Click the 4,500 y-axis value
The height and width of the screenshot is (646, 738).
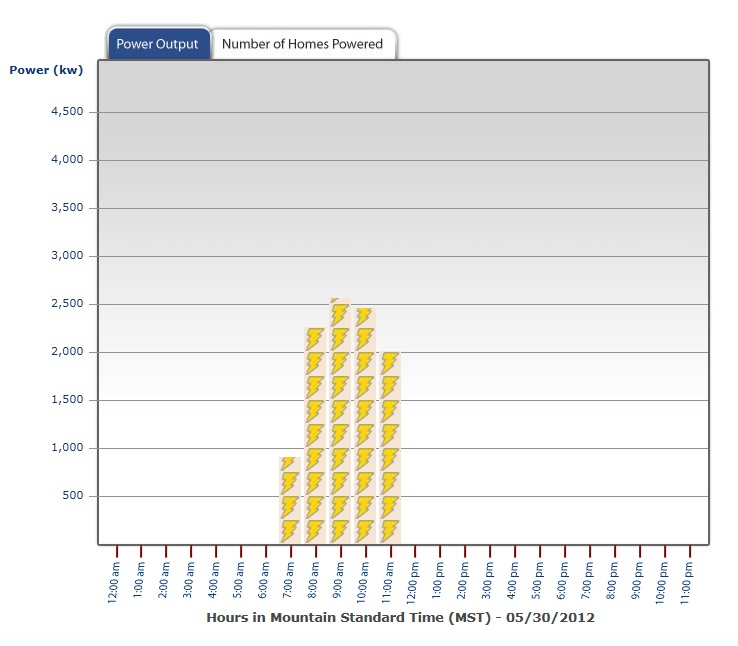[67, 112]
